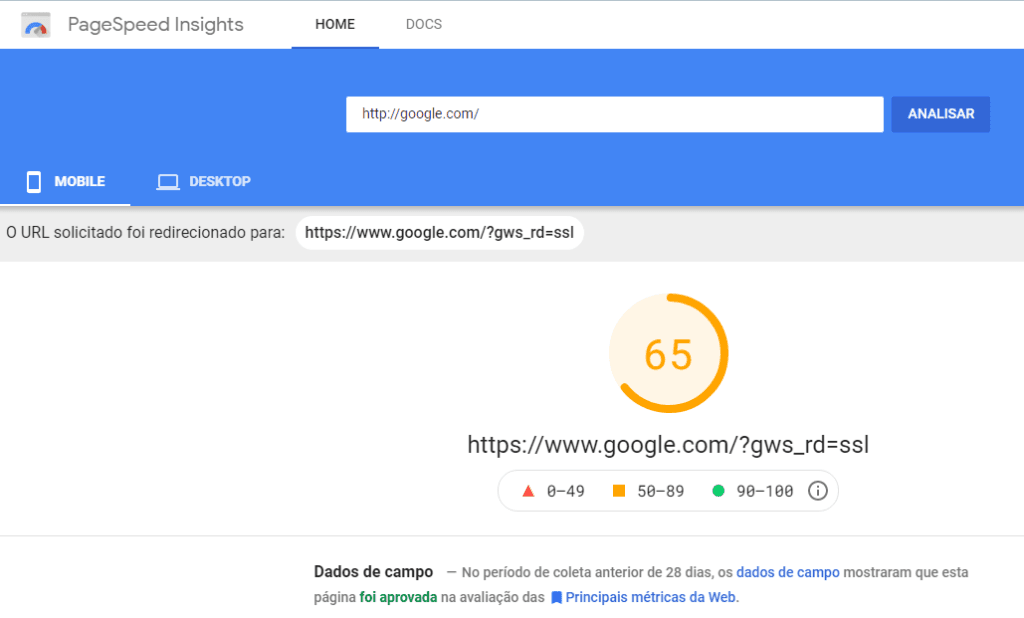Image resolution: width=1024 pixels, height=618 pixels.
Task: Click the ANALISAR button
Action: [x=940, y=114]
